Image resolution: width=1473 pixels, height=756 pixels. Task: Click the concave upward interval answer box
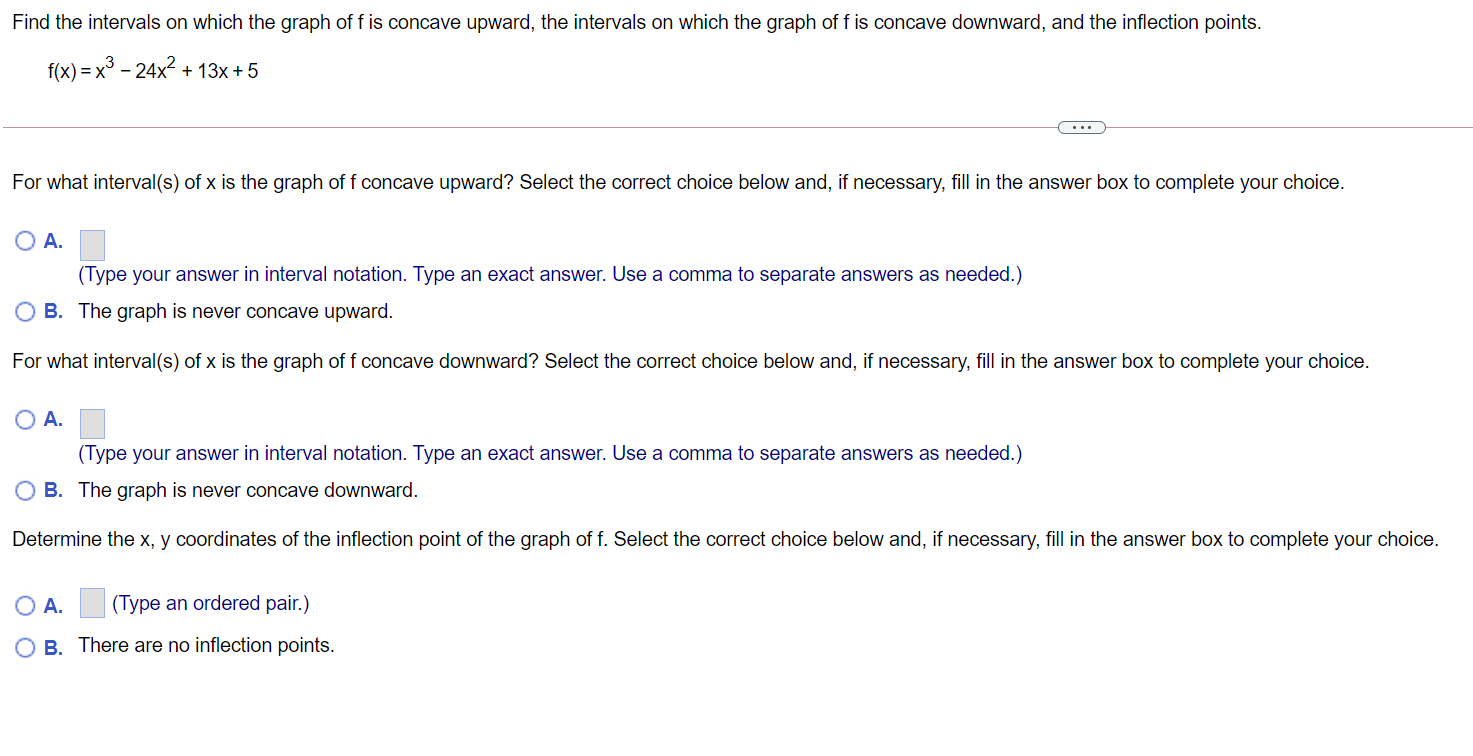(91, 244)
